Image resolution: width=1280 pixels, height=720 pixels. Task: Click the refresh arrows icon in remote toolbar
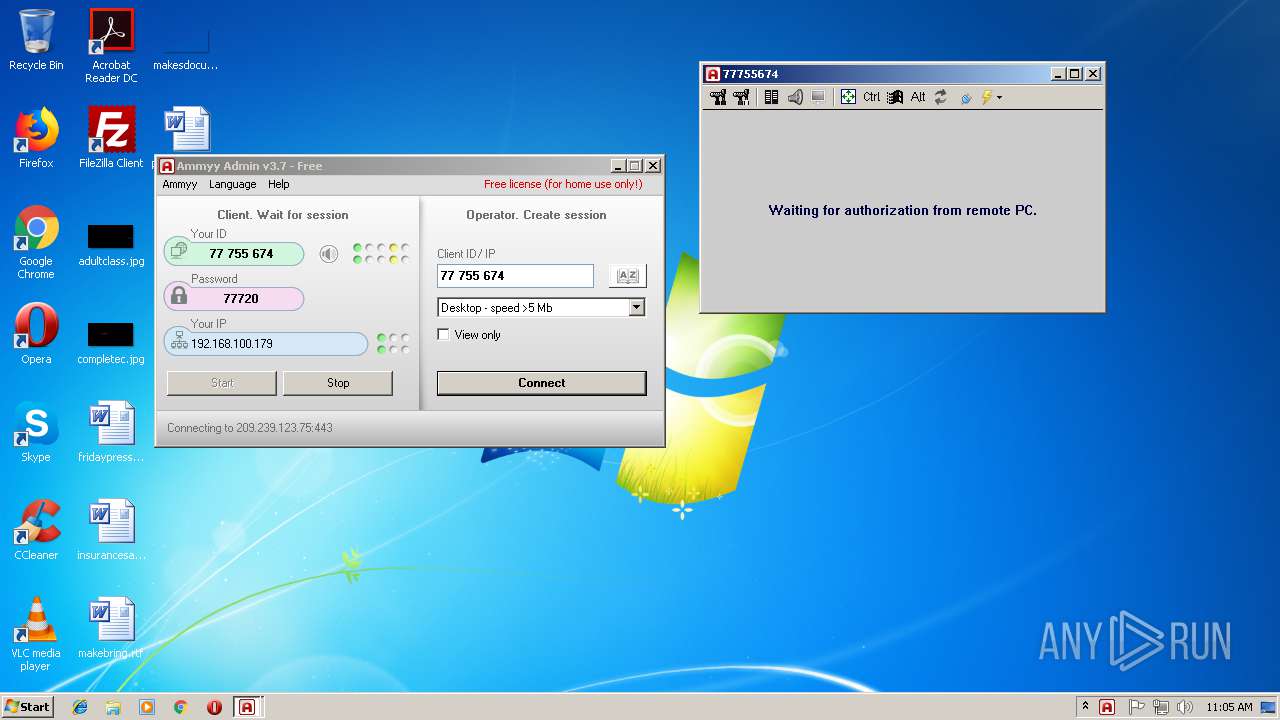point(941,97)
